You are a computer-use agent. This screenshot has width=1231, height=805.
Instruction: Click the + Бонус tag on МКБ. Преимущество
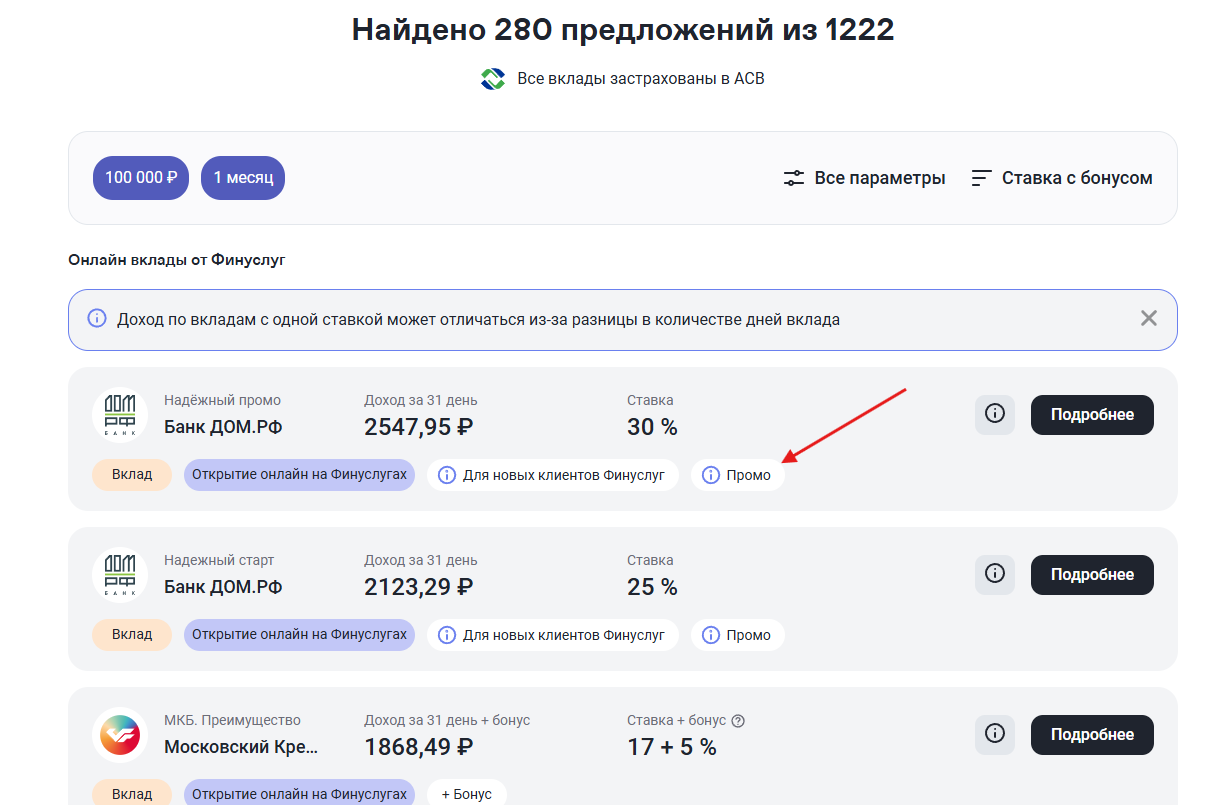click(467, 794)
